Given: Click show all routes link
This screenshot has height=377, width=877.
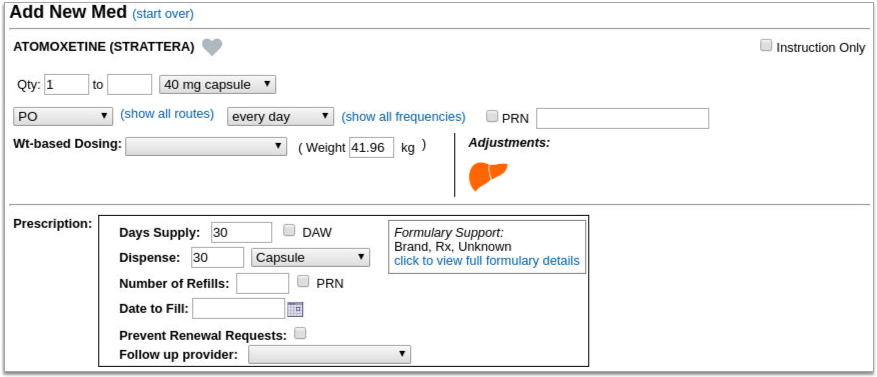Looking at the screenshot, I should click(x=167, y=114).
